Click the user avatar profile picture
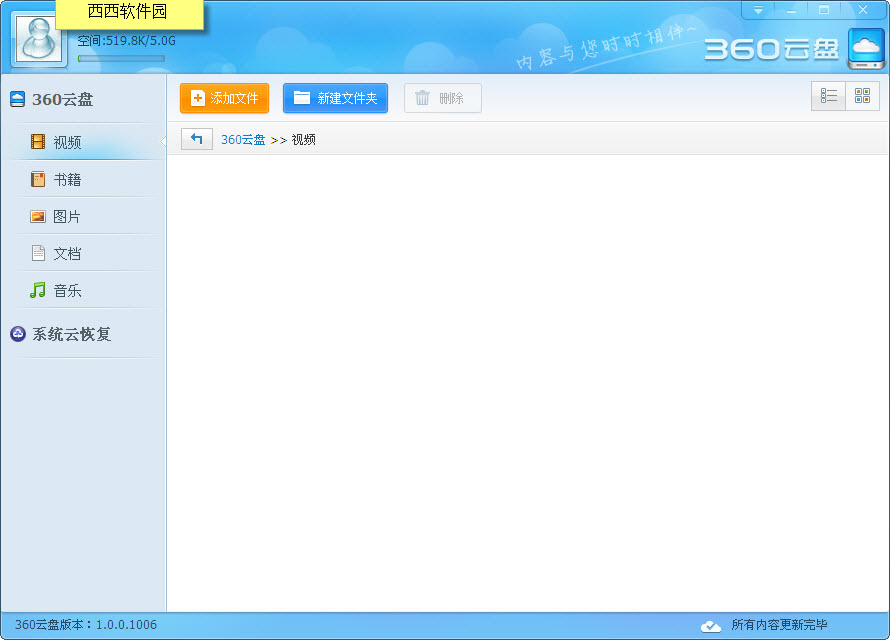This screenshot has height=640, width=890. coord(39,40)
